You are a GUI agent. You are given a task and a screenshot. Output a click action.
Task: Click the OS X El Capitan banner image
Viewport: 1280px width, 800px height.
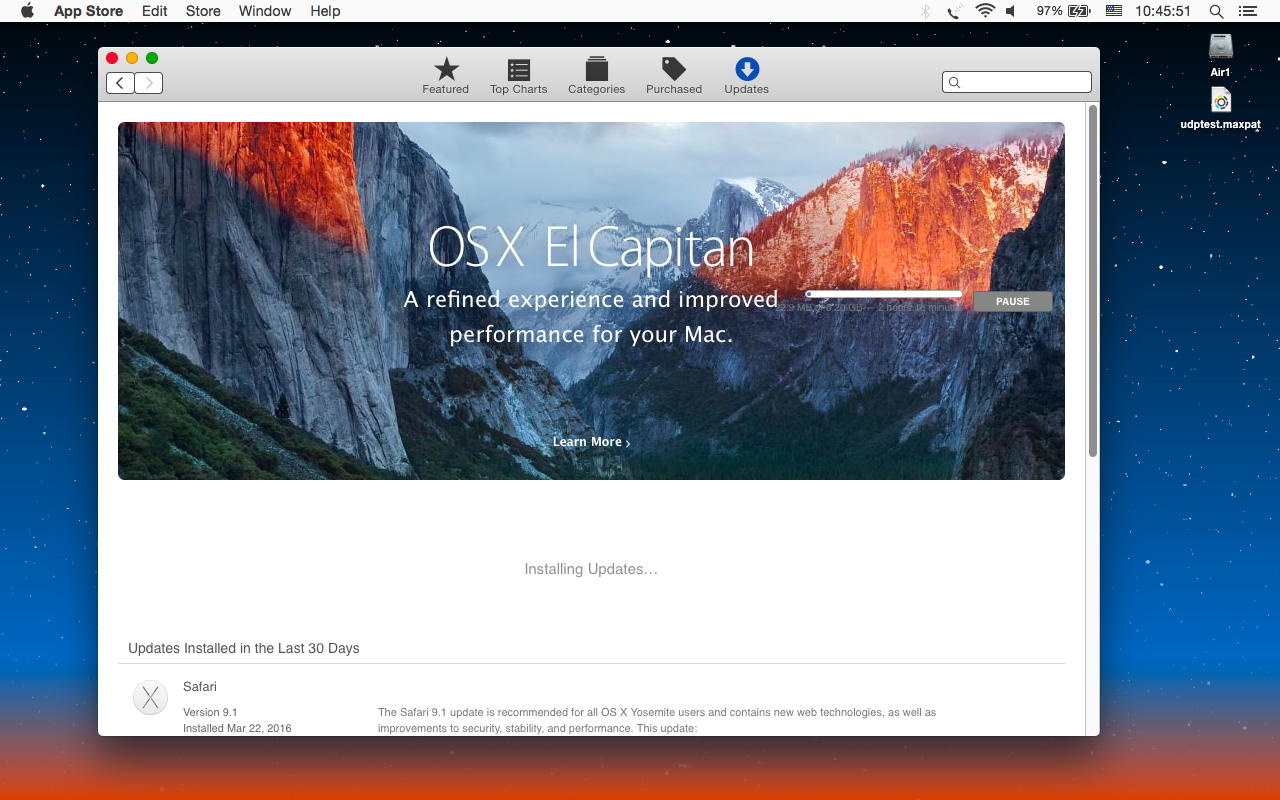point(591,301)
